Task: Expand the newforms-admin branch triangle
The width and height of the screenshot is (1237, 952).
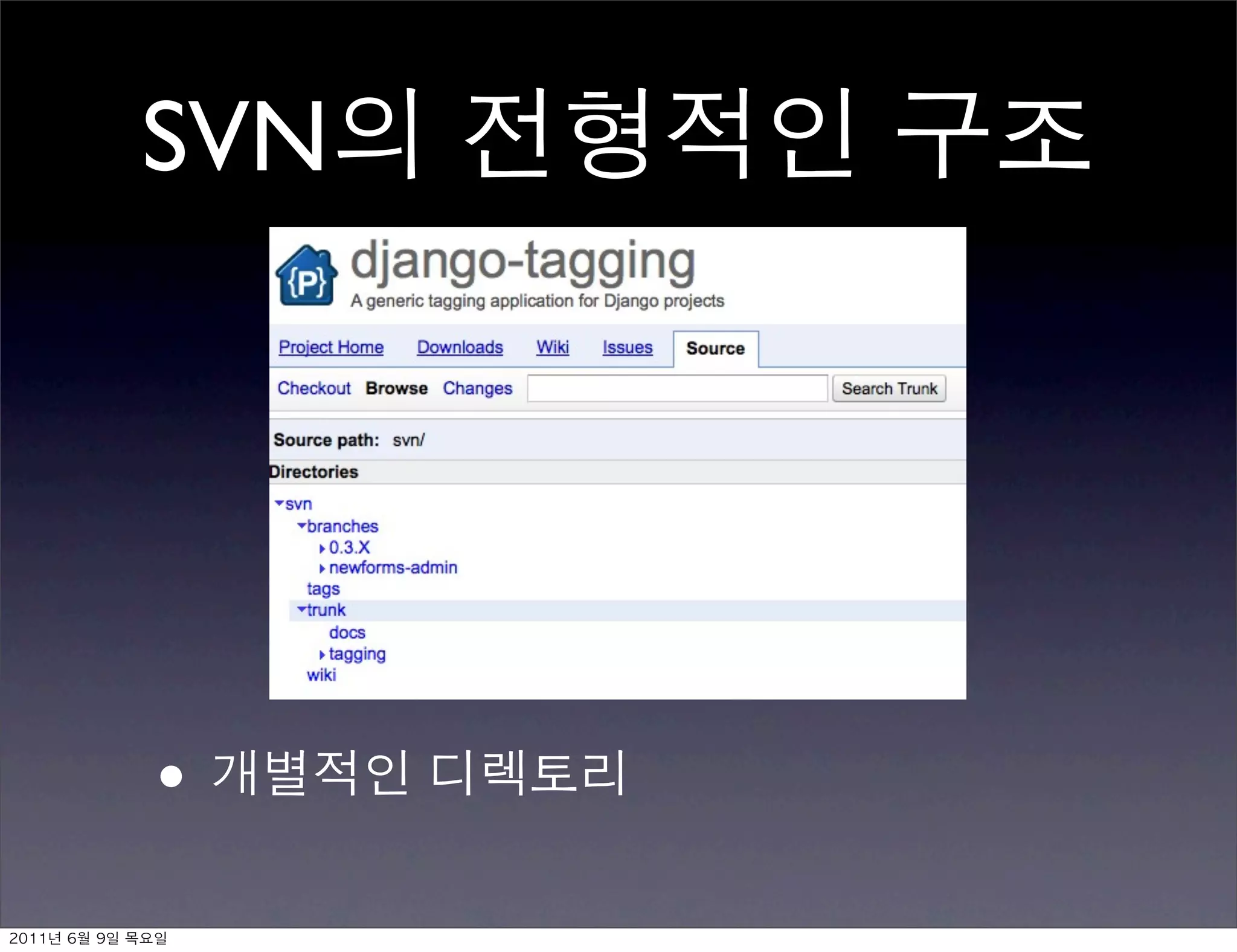Action: coord(323,568)
